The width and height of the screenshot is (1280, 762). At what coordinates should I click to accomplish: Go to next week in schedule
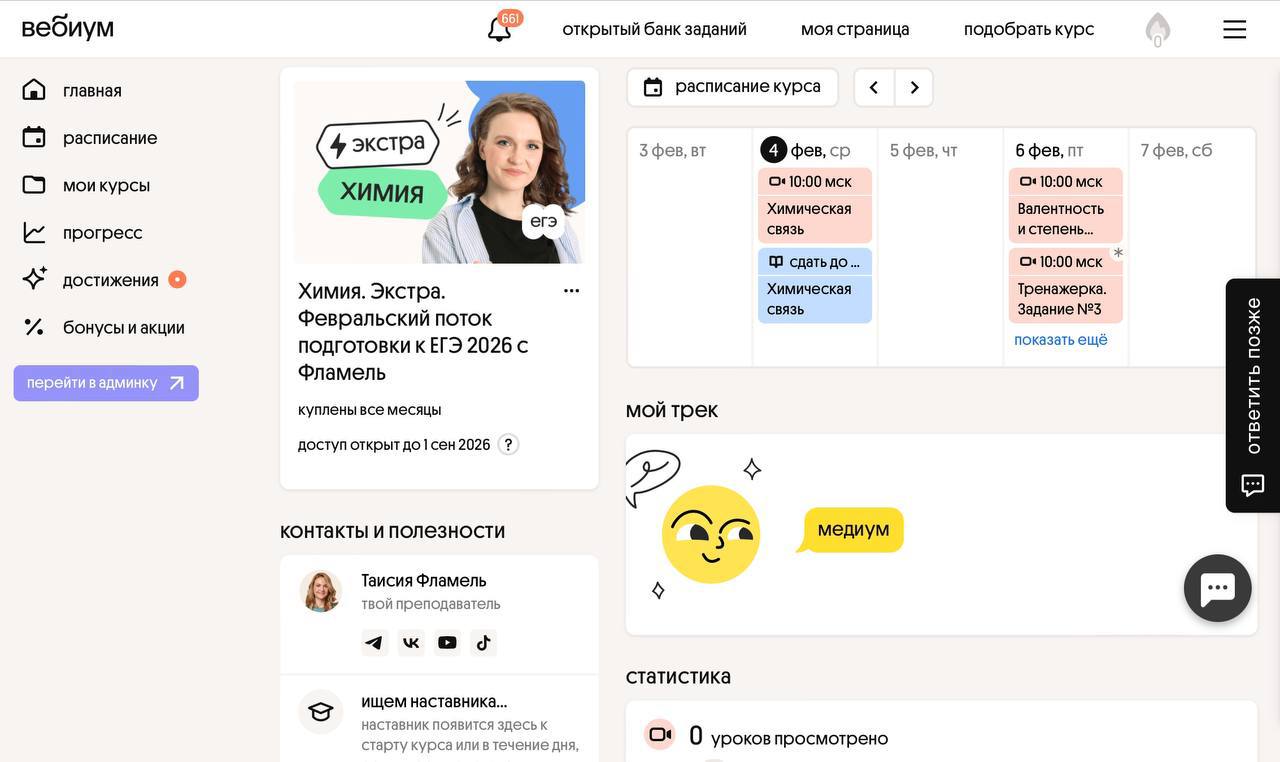(914, 87)
